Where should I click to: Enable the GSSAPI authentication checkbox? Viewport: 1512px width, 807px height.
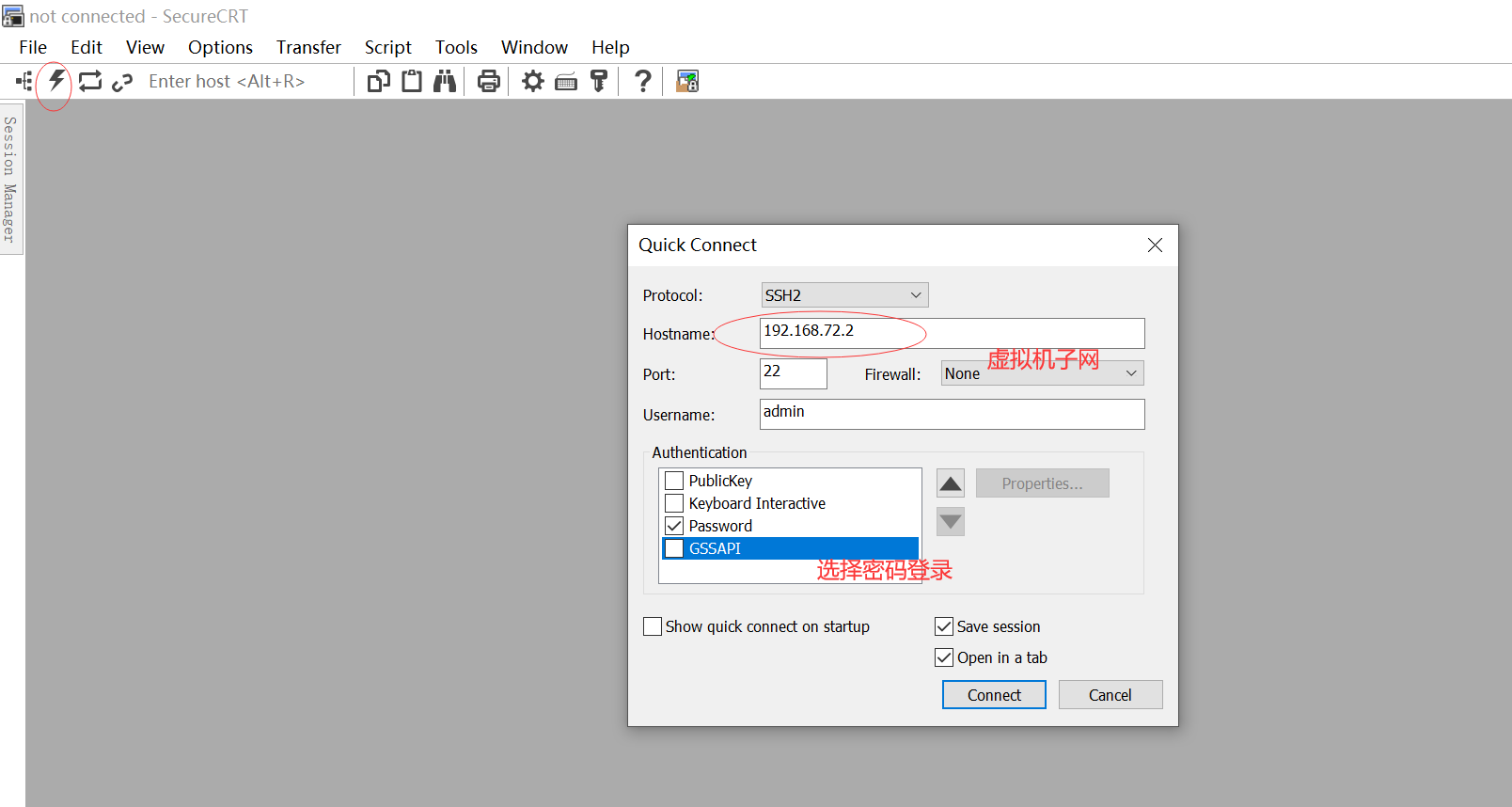point(674,548)
